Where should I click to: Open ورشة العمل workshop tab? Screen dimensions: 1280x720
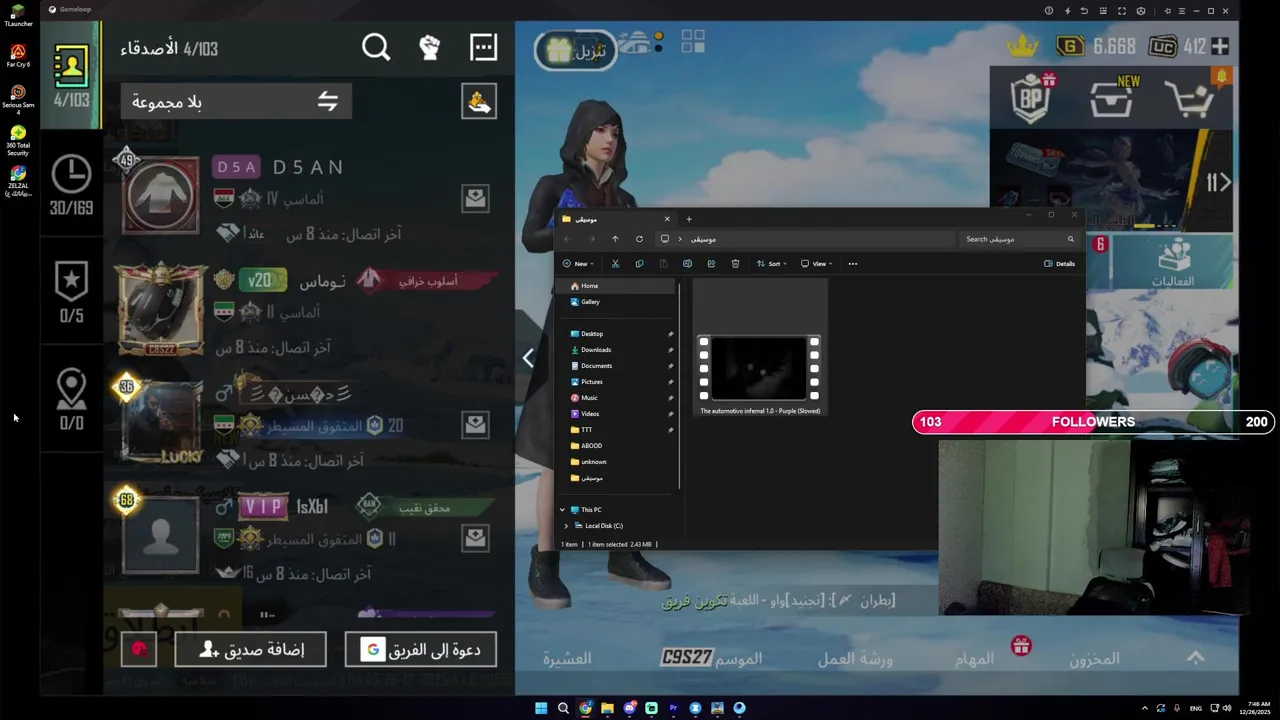pyautogui.click(x=855, y=658)
